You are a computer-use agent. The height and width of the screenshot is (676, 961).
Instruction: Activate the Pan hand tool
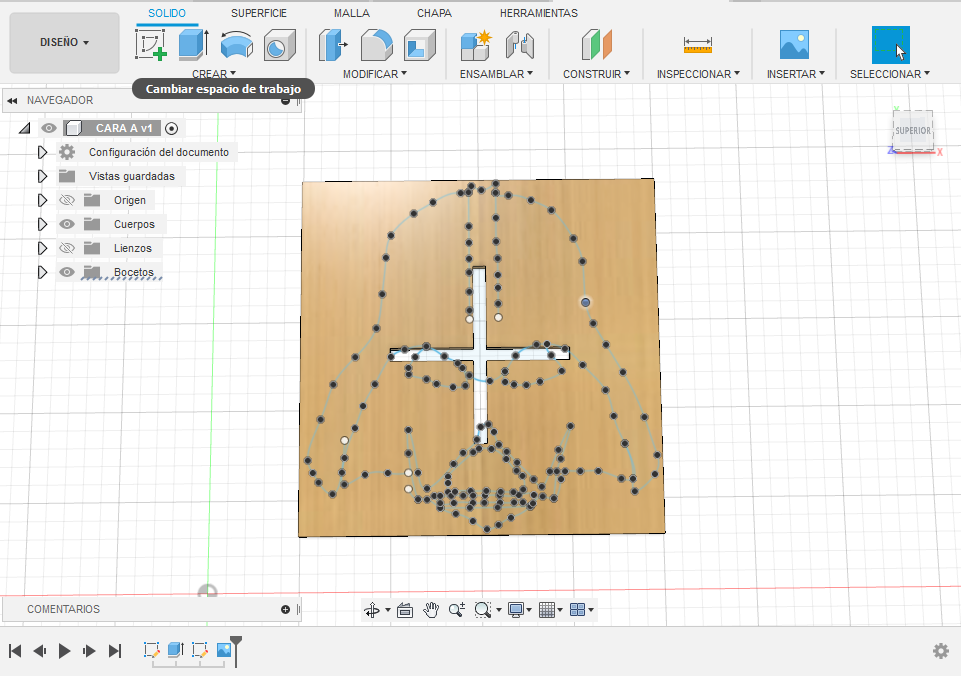pyautogui.click(x=431, y=609)
